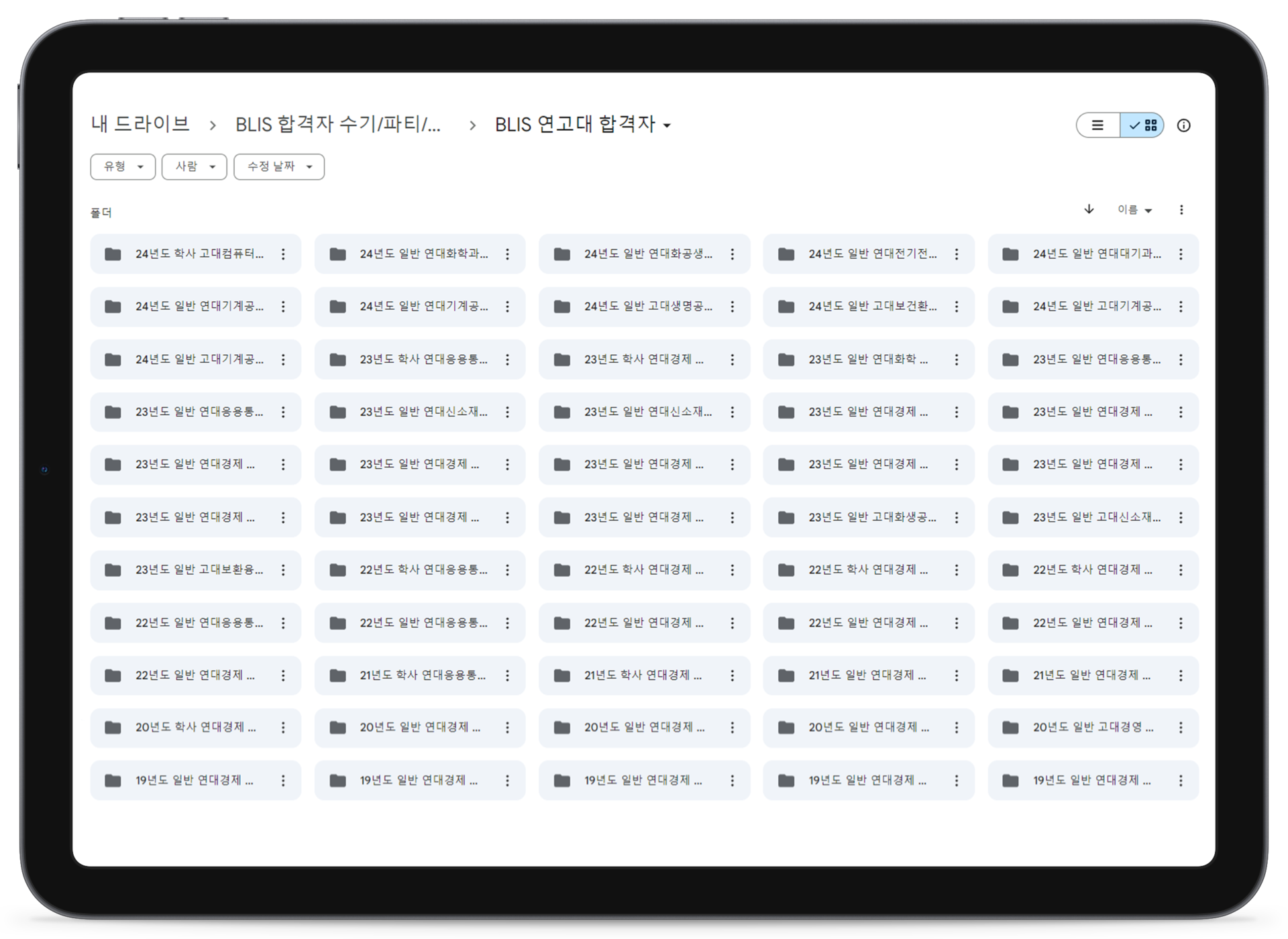
Task: Select folder 23년도 일반 고대화생공...
Action: (869, 517)
